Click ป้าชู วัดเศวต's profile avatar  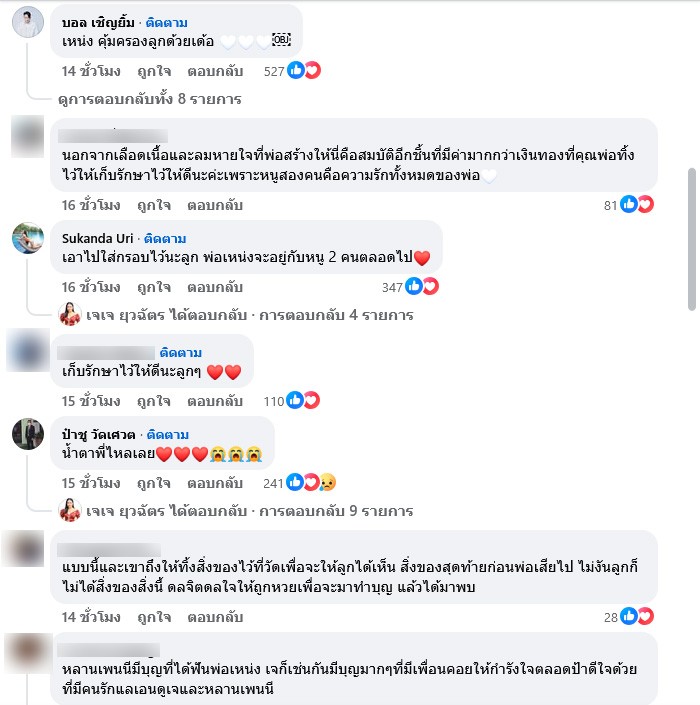click(28, 434)
